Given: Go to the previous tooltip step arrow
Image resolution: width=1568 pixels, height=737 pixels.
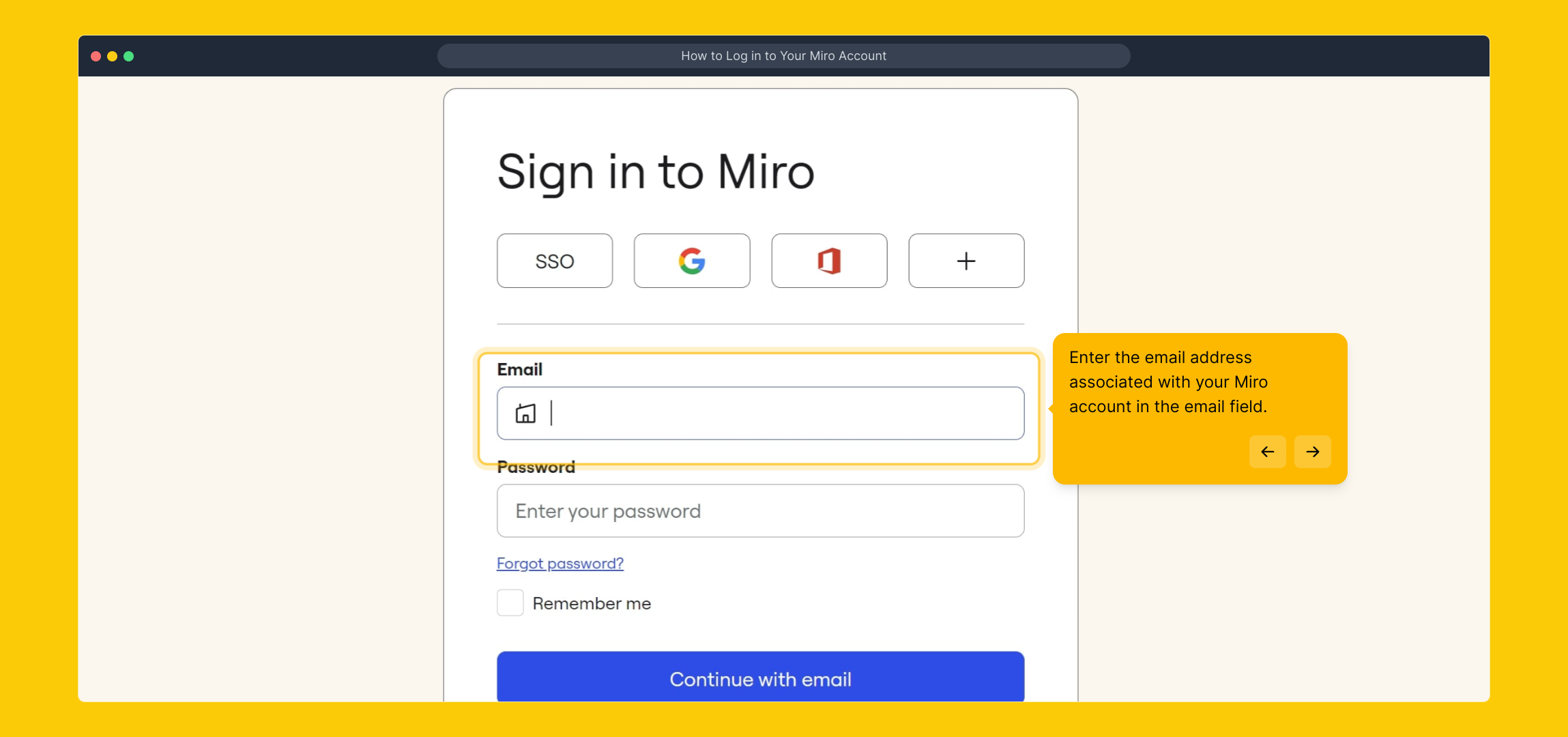Looking at the screenshot, I should [x=1267, y=452].
